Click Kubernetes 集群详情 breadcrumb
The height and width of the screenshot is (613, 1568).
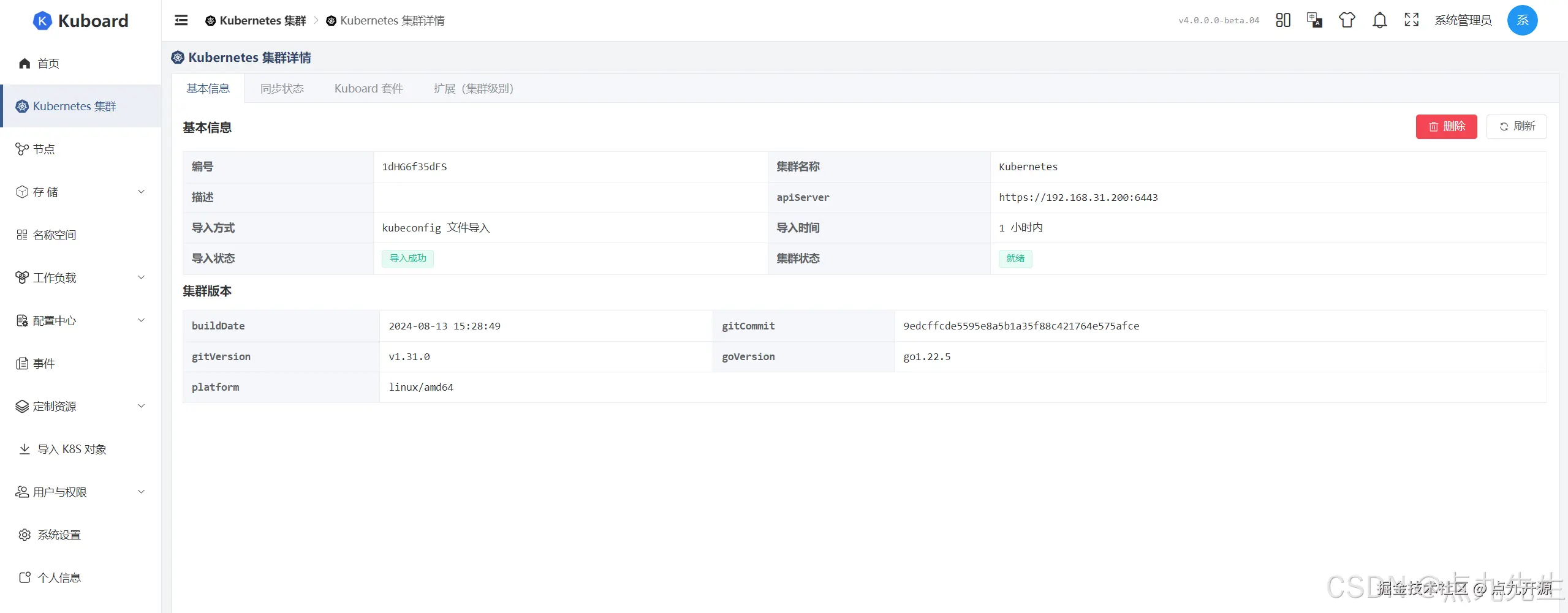(385, 21)
